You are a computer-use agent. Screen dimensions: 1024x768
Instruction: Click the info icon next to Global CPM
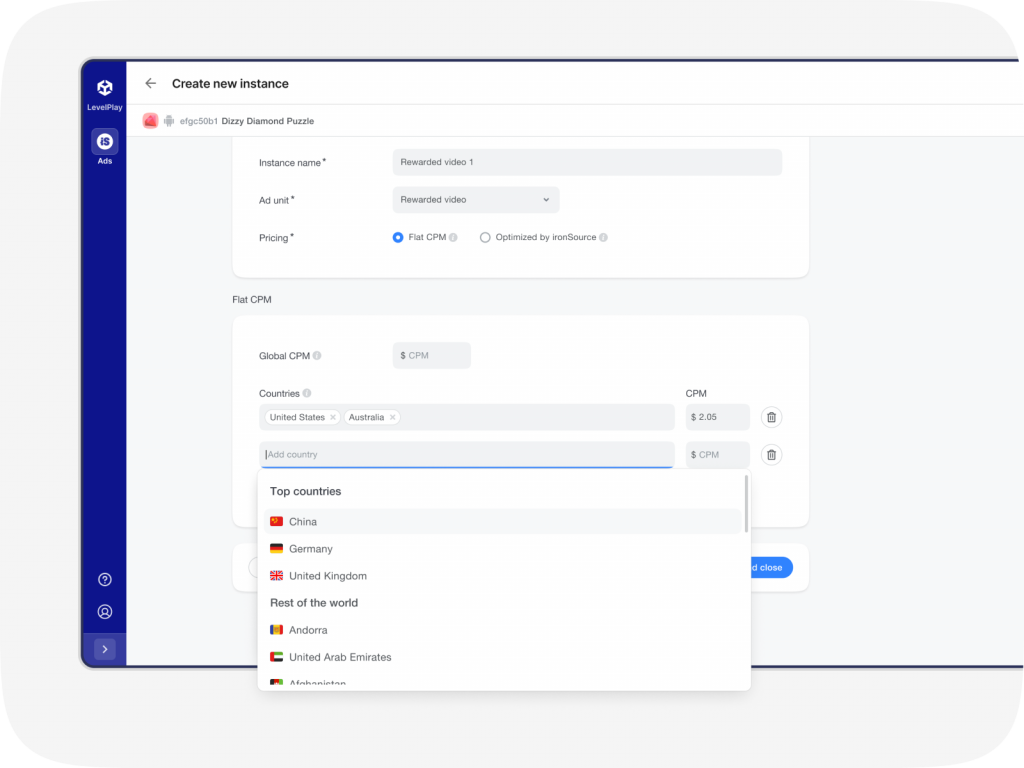[x=317, y=356]
